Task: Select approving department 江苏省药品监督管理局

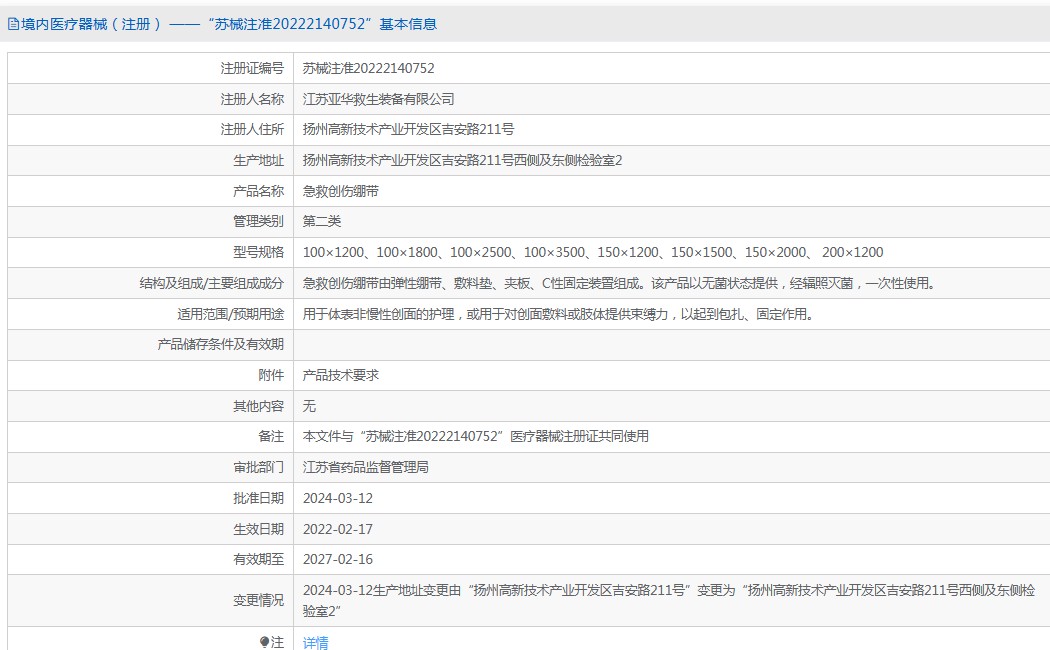Action: pyautogui.click(x=366, y=467)
